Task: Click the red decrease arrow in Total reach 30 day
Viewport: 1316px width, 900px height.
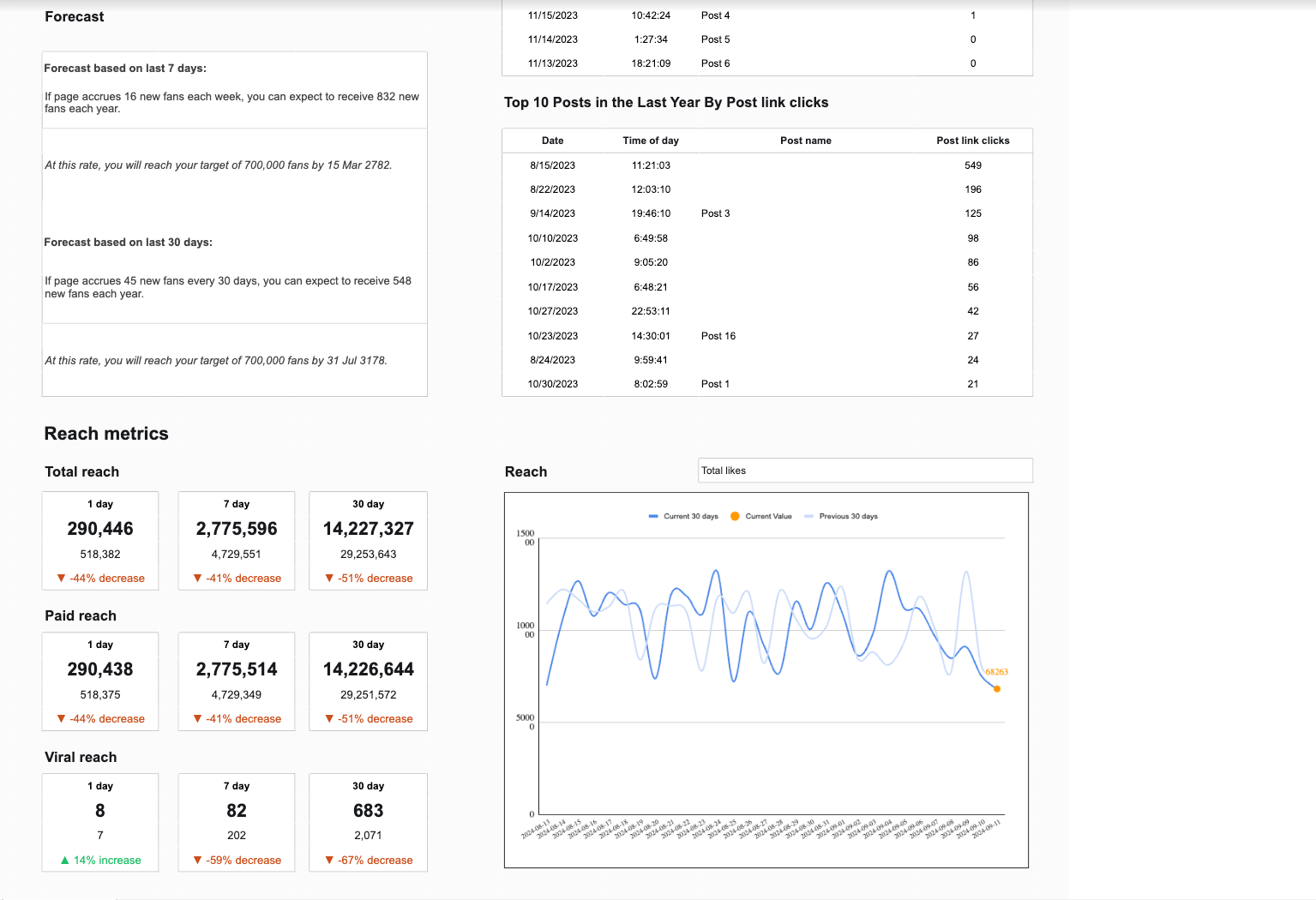Action: (x=329, y=578)
